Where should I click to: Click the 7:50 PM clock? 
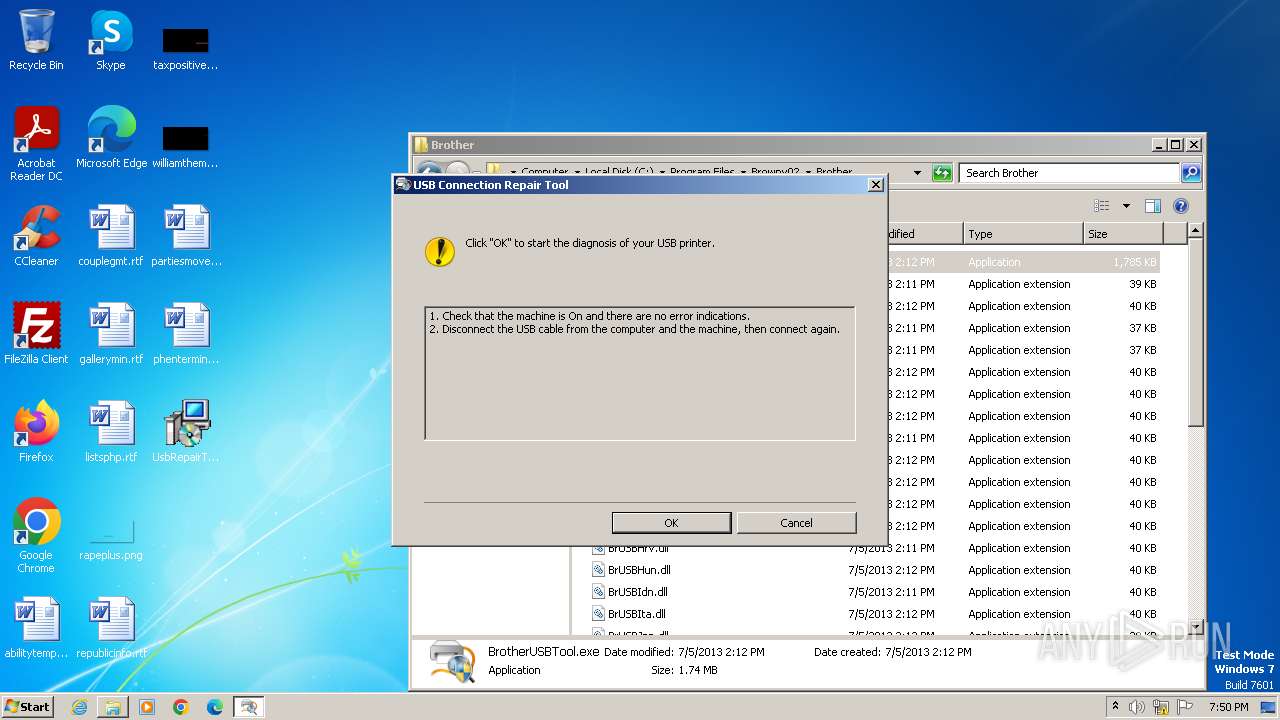click(x=1229, y=707)
